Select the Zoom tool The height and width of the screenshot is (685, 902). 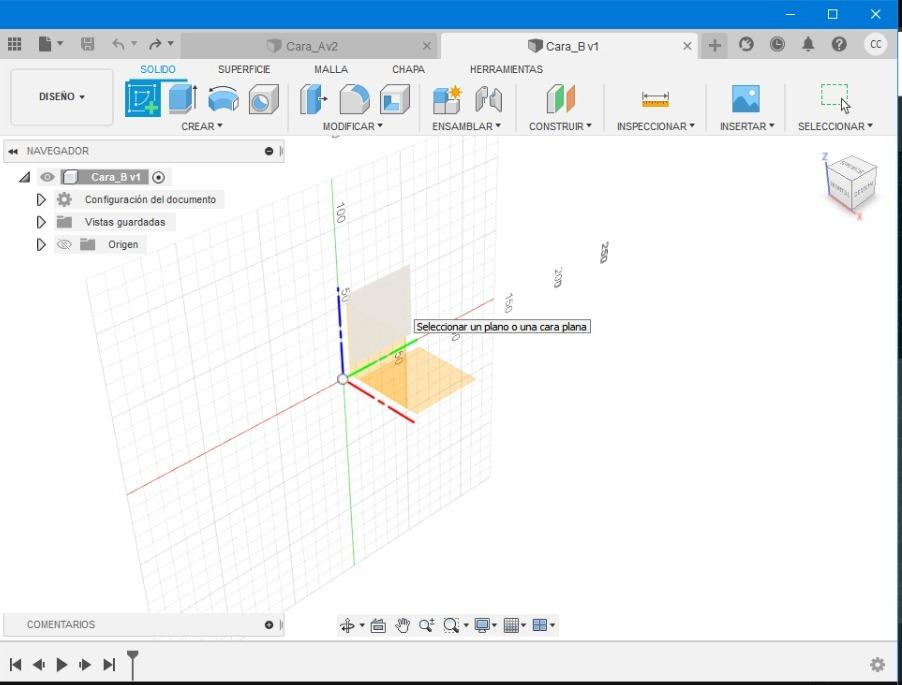point(427,625)
